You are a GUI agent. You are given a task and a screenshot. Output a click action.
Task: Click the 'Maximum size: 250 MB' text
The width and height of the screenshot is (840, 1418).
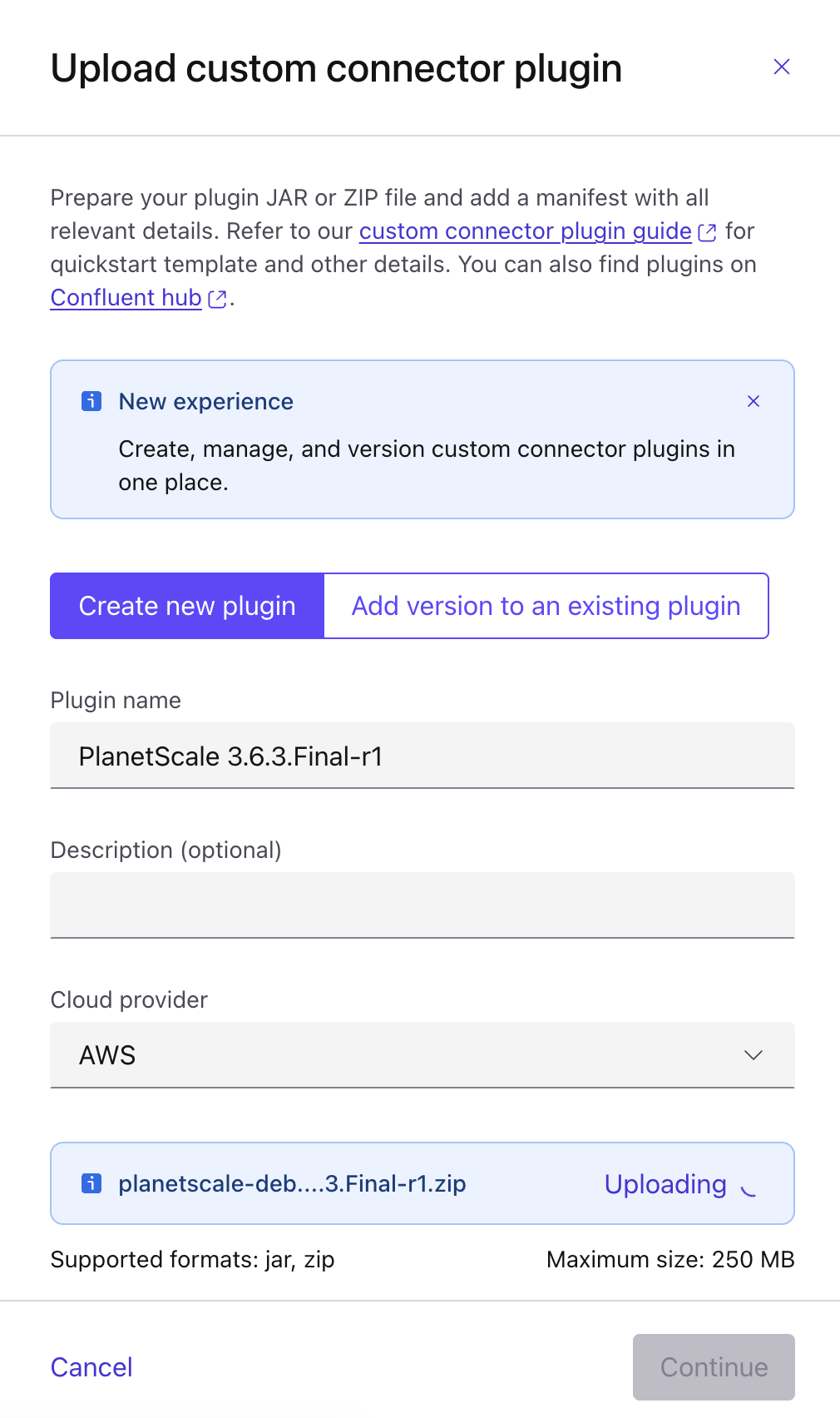(x=670, y=1260)
